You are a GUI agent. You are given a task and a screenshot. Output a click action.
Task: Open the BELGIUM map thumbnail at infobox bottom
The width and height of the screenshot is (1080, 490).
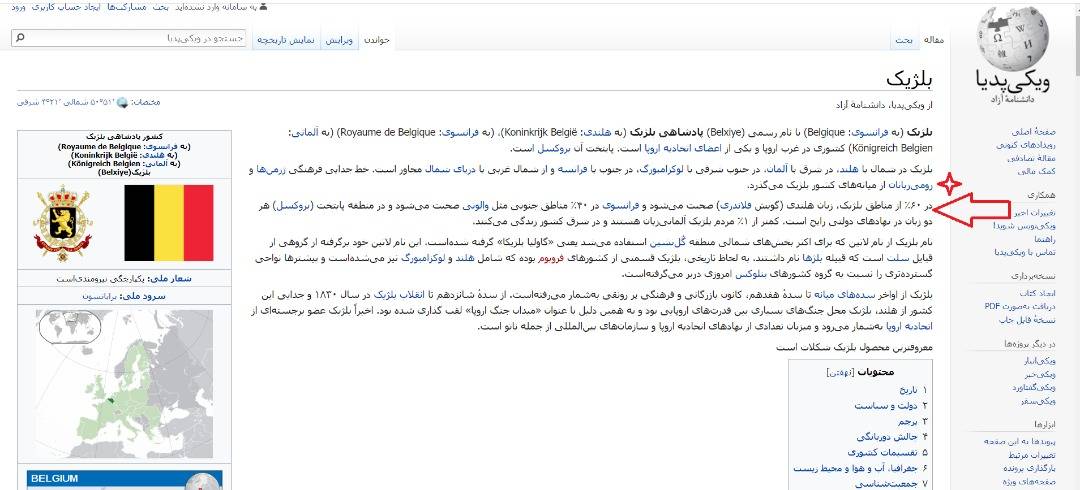125,480
